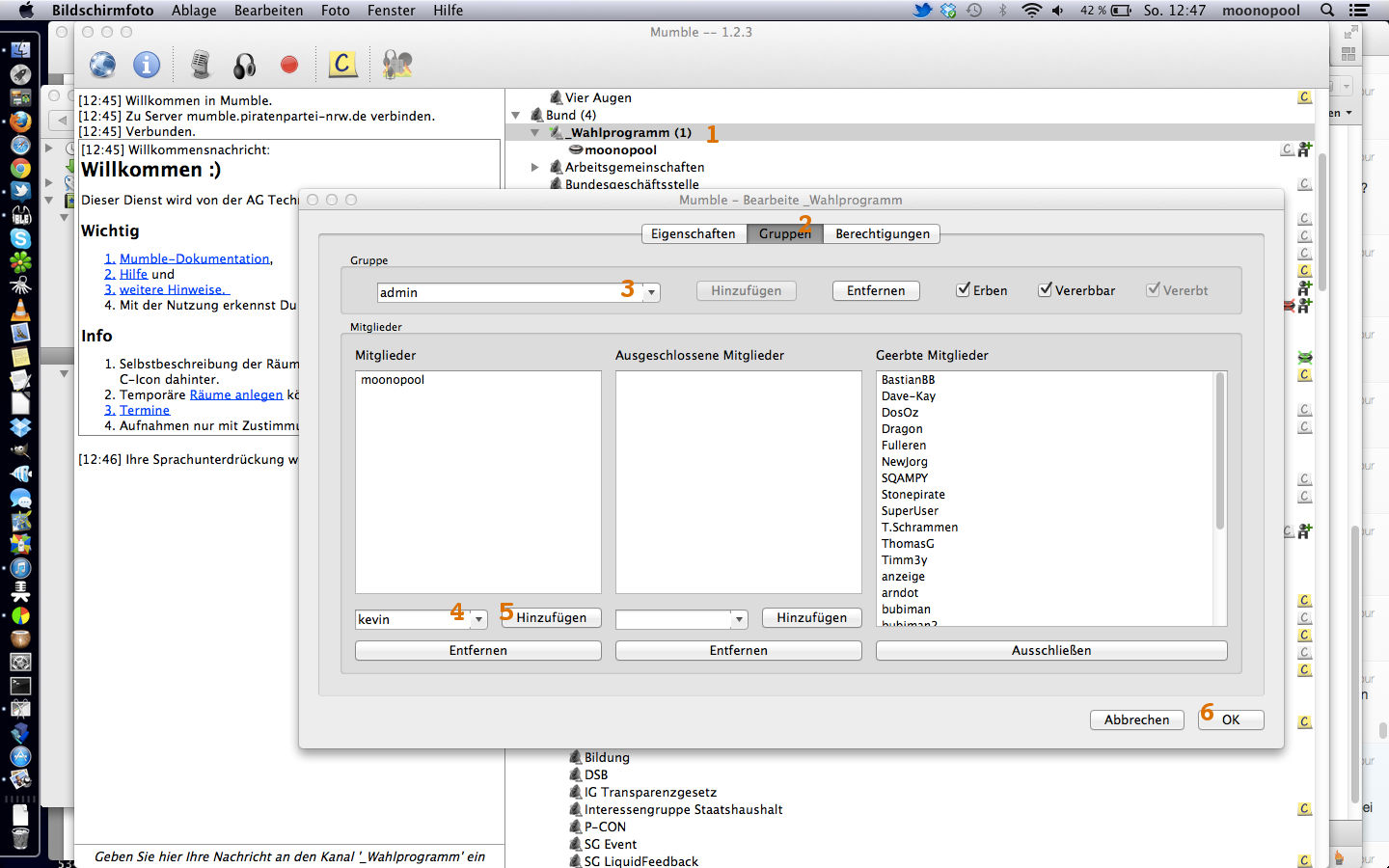This screenshot has width=1389, height=868.
Task: Open Mumble audio settings toolbar icon
Action: [397, 65]
